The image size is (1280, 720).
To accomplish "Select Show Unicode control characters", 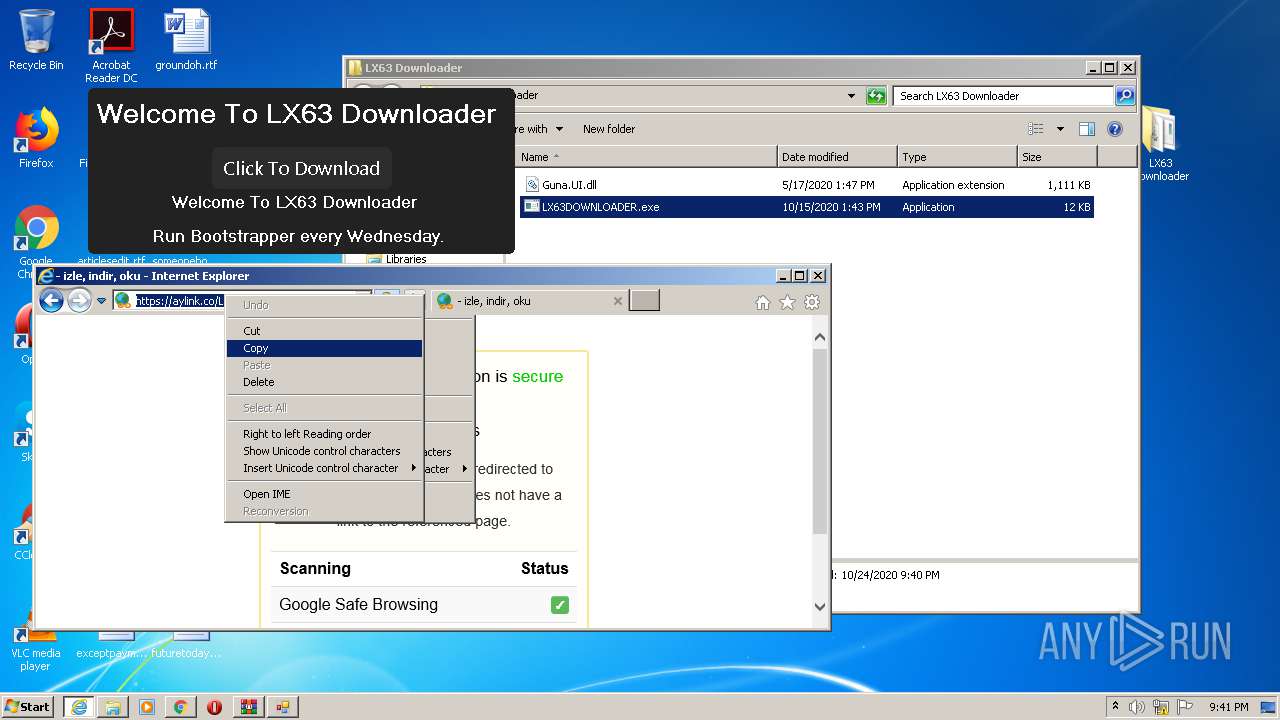I will tap(324, 451).
